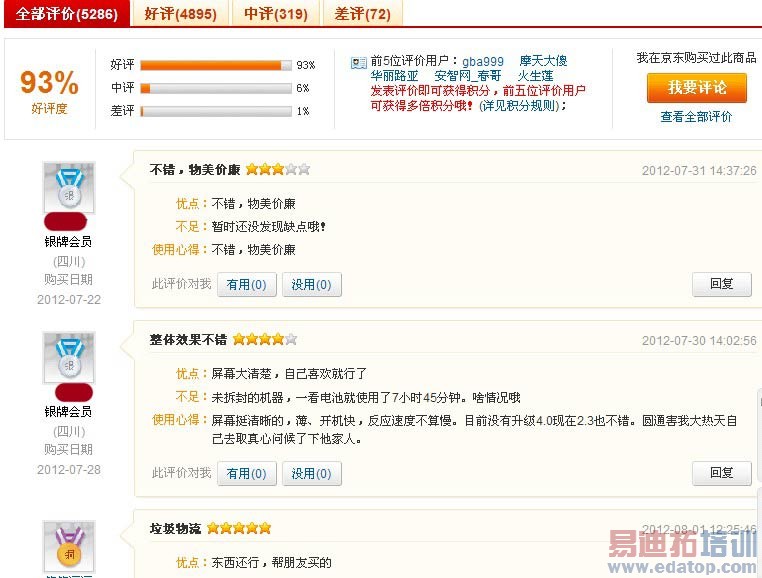Click the reviewer card icon beside 前5位评价用户
Image resolution: width=762 pixels, height=578 pixels.
[x=359, y=63]
